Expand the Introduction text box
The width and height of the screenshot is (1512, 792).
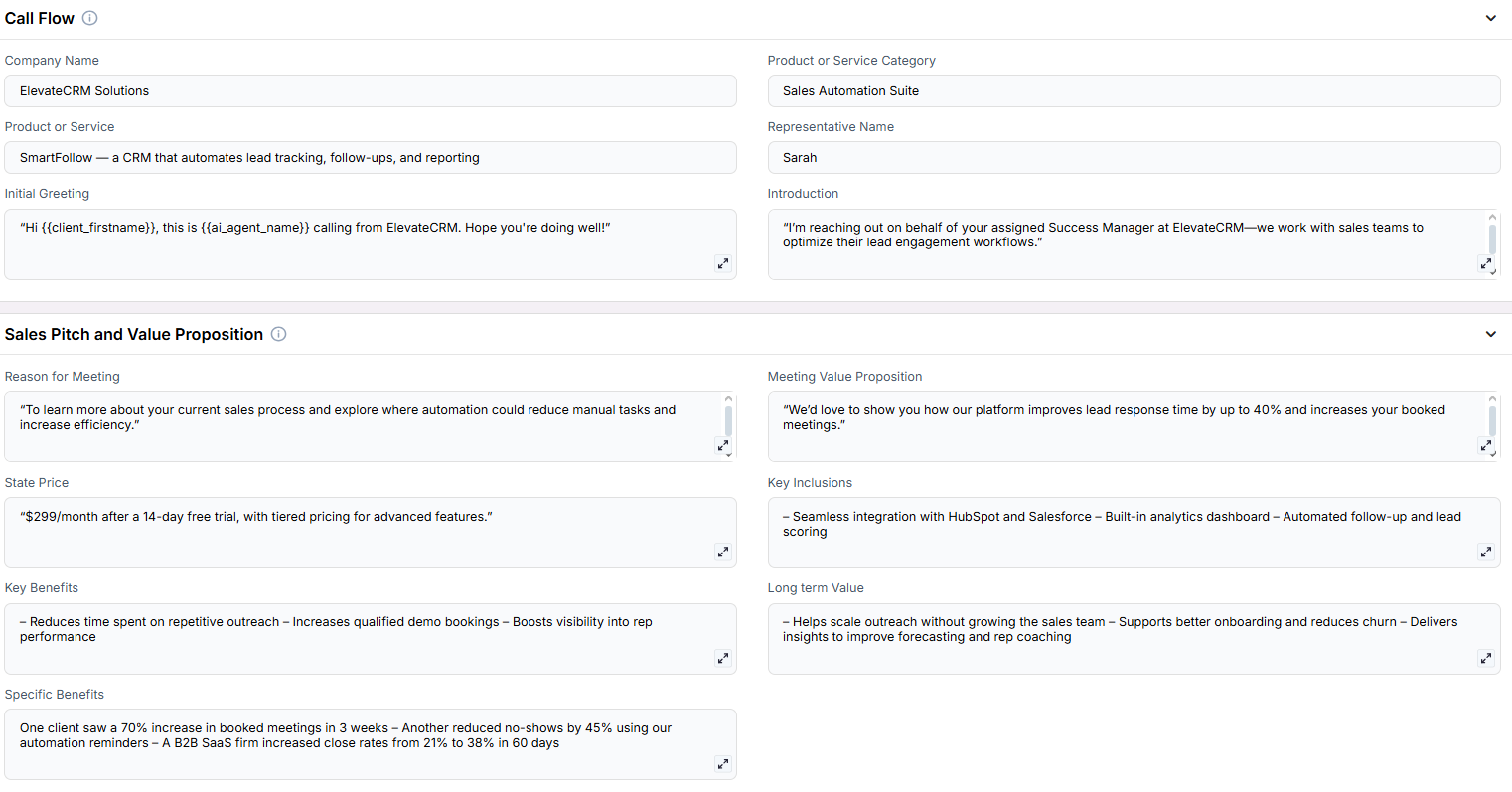[1486, 263]
